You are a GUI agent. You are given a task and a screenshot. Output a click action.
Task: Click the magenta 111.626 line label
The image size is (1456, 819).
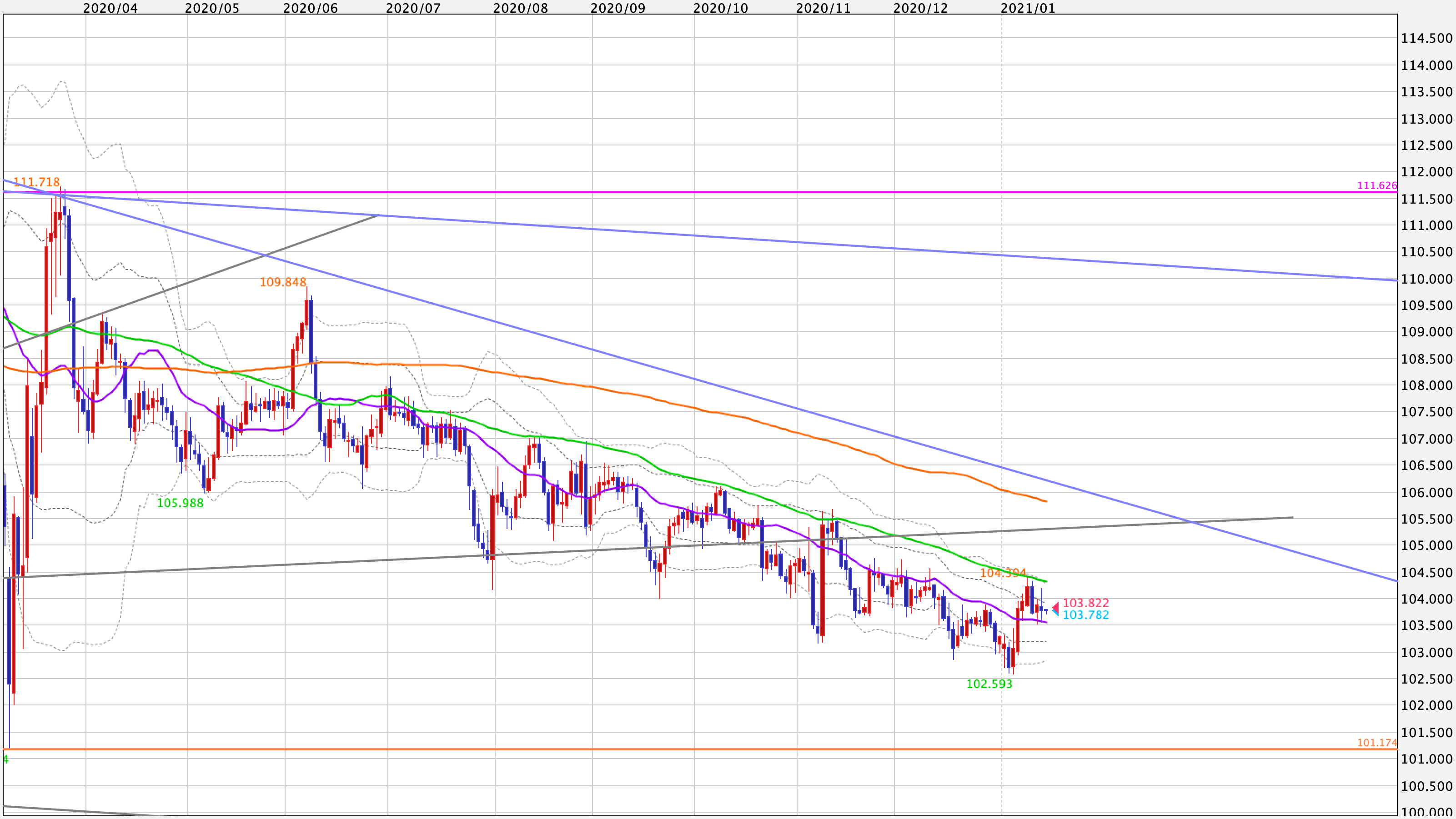pyautogui.click(x=1377, y=185)
